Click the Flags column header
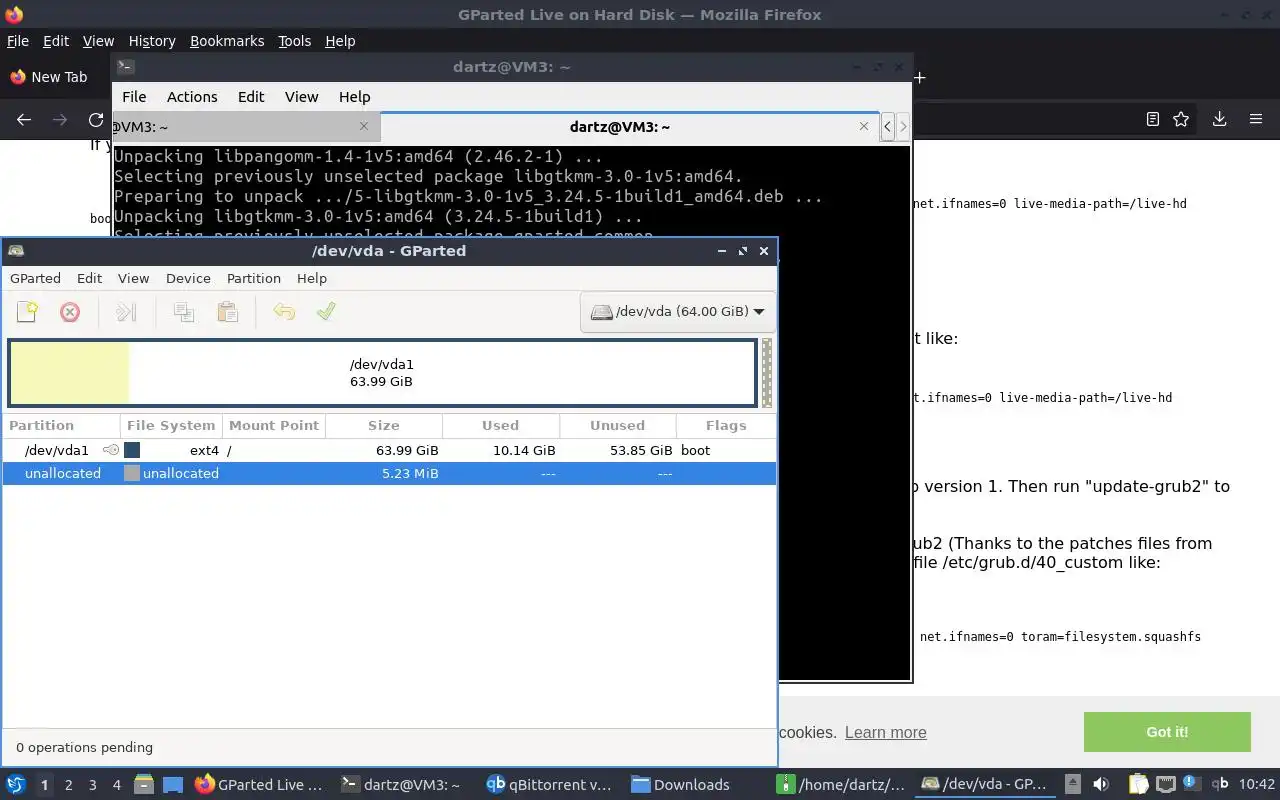This screenshot has width=1280, height=800. pyautogui.click(x=726, y=426)
